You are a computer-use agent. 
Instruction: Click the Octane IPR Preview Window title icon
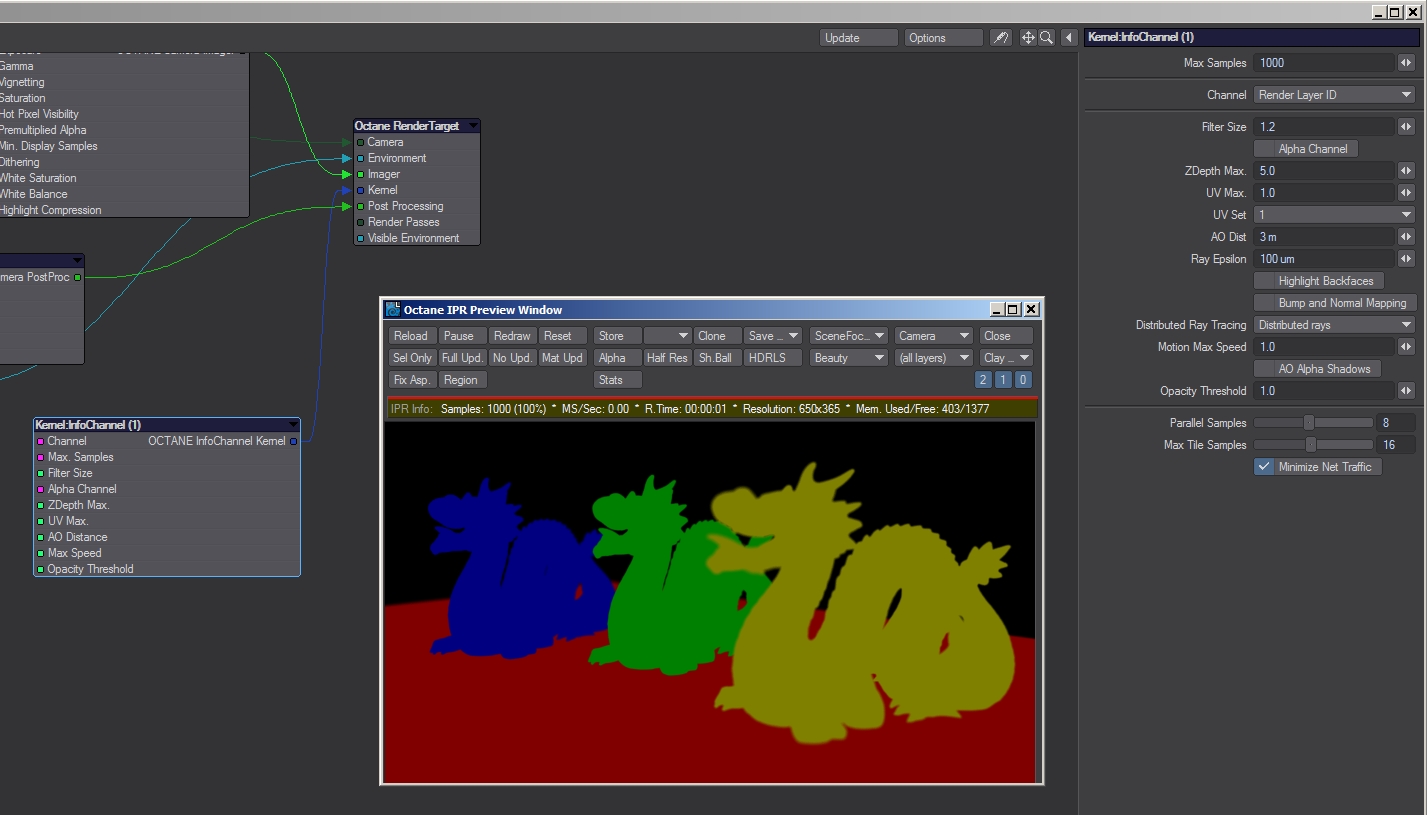click(x=393, y=310)
